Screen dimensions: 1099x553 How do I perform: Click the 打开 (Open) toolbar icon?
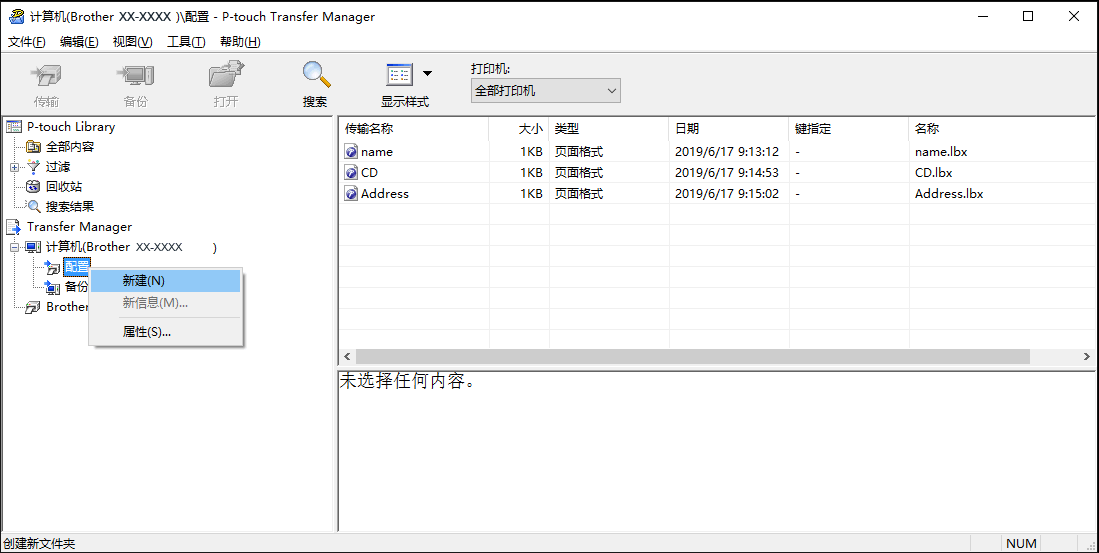click(226, 76)
